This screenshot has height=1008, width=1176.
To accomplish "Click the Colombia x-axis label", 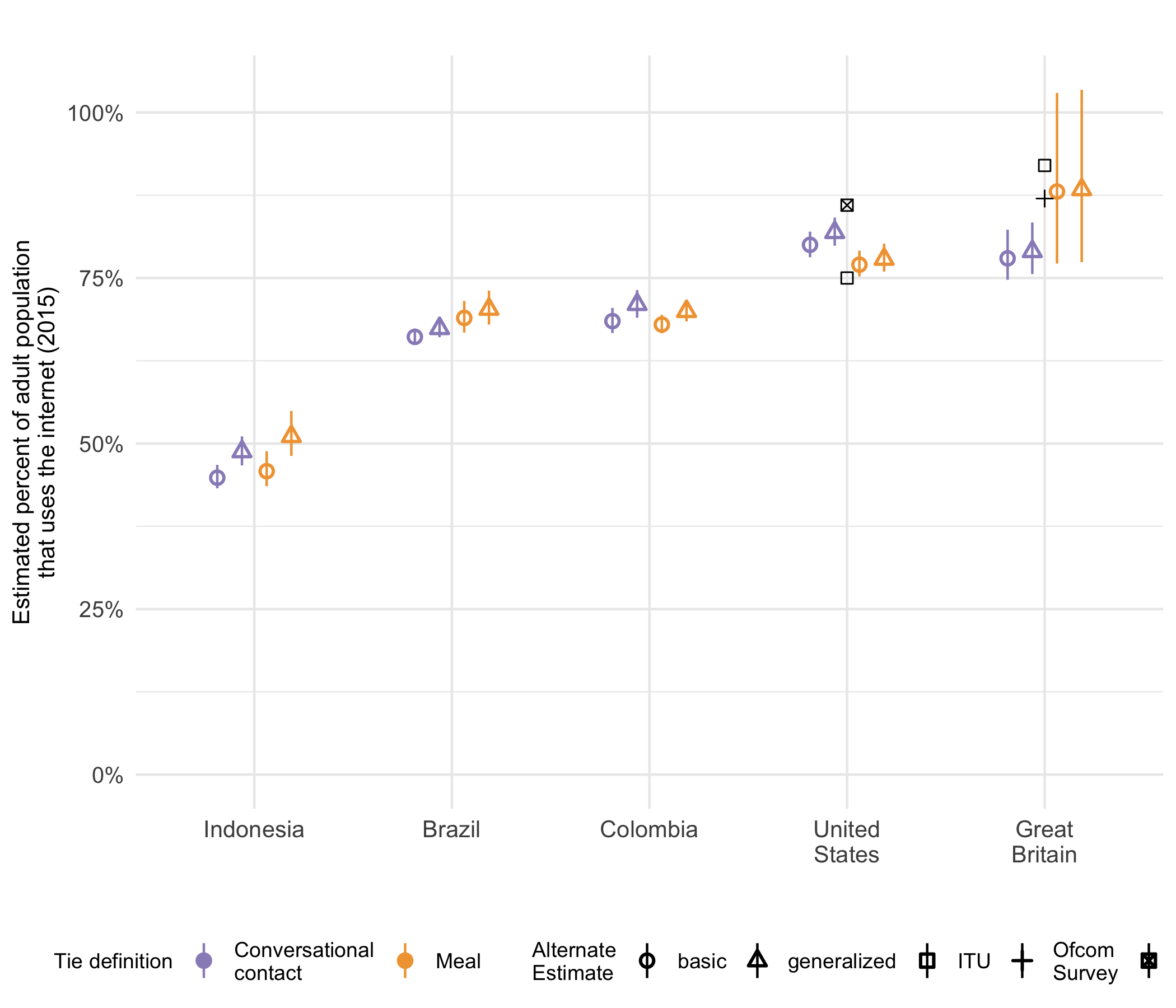I will point(648,830).
